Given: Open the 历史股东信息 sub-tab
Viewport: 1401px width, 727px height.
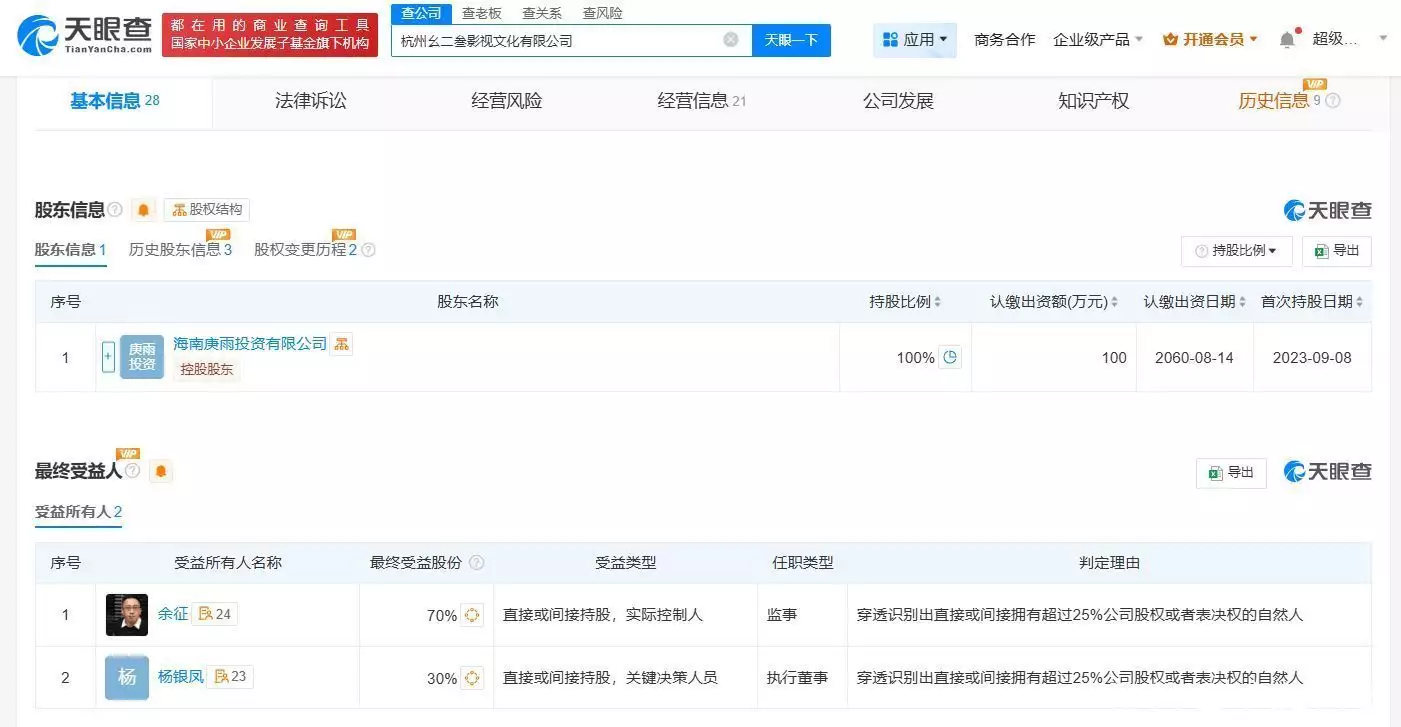Looking at the screenshot, I should click(x=180, y=250).
